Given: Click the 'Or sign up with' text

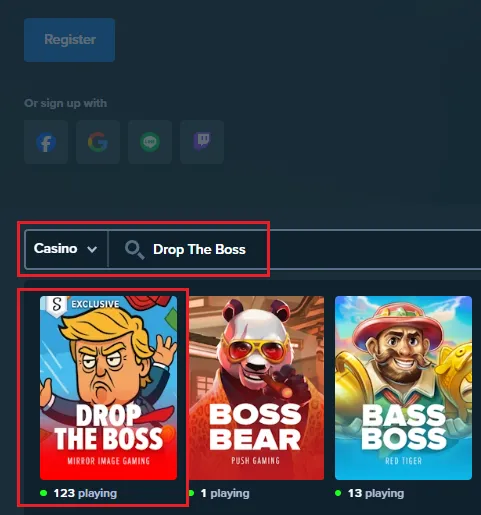Looking at the screenshot, I should [x=66, y=103].
